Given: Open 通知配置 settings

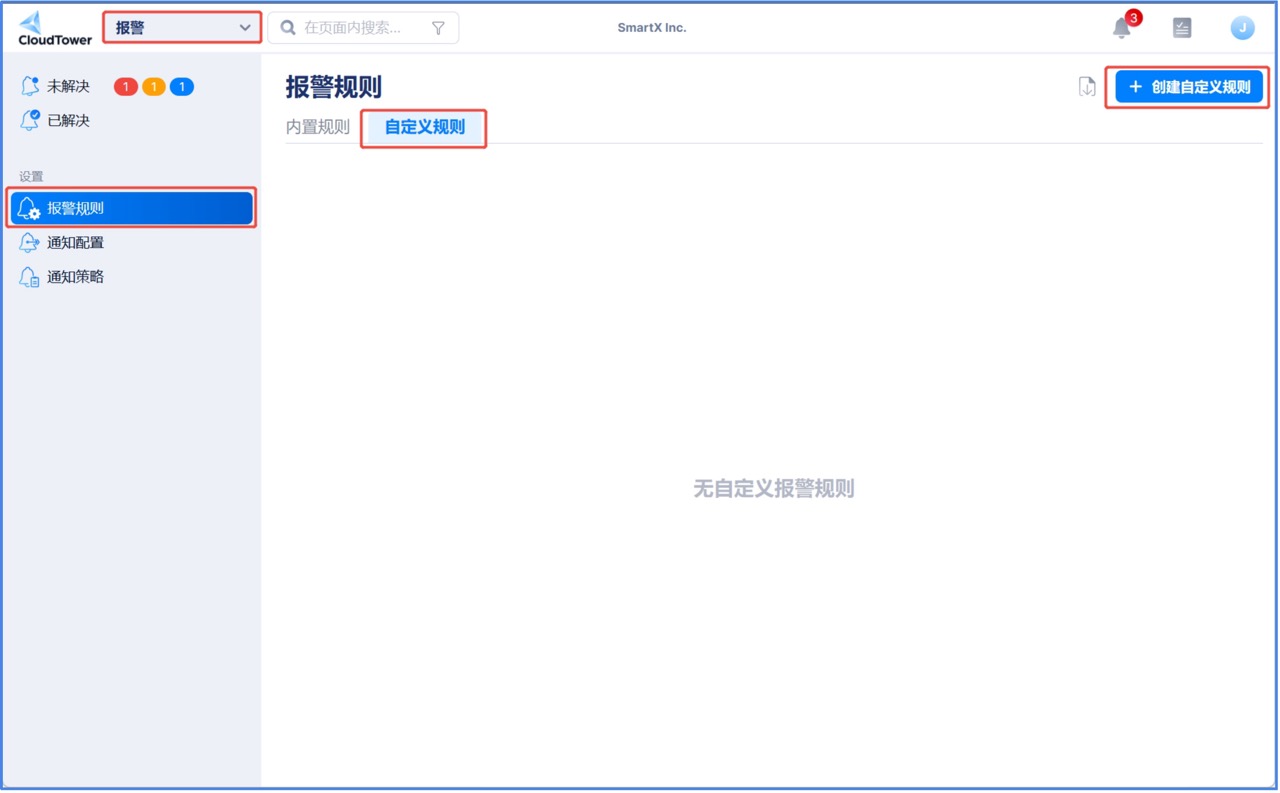Looking at the screenshot, I should pyautogui.click(x=75, y=242).
